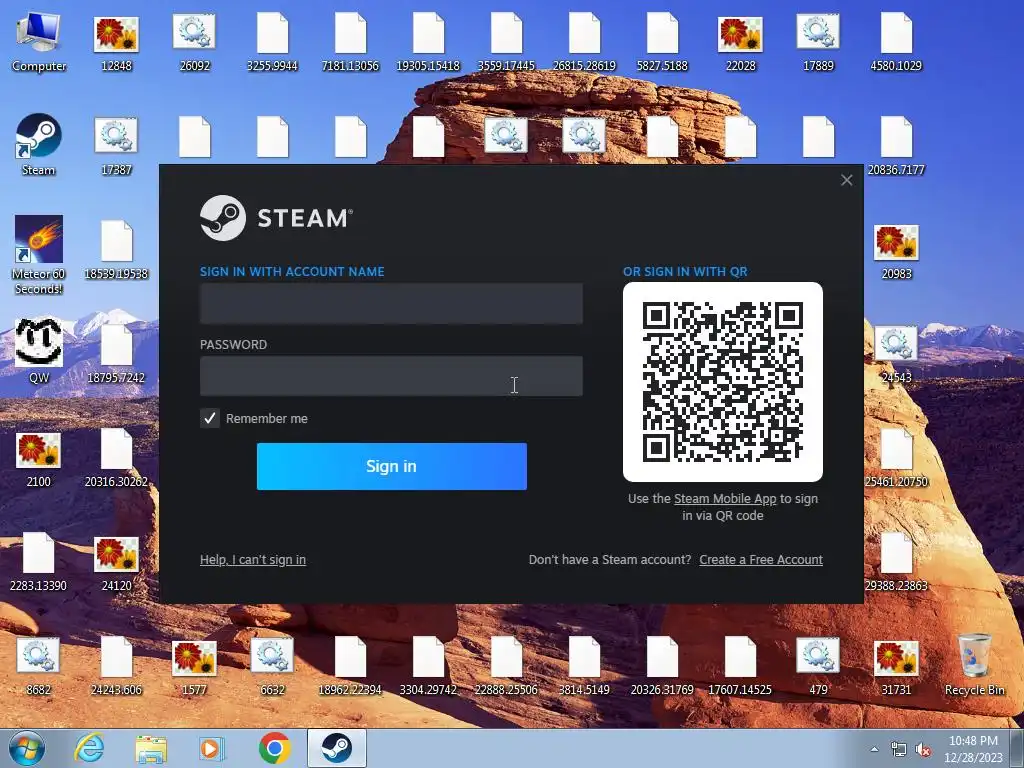Show hidden system tray icons
This screenshot has width=1024, height=768.
[874, 749]
